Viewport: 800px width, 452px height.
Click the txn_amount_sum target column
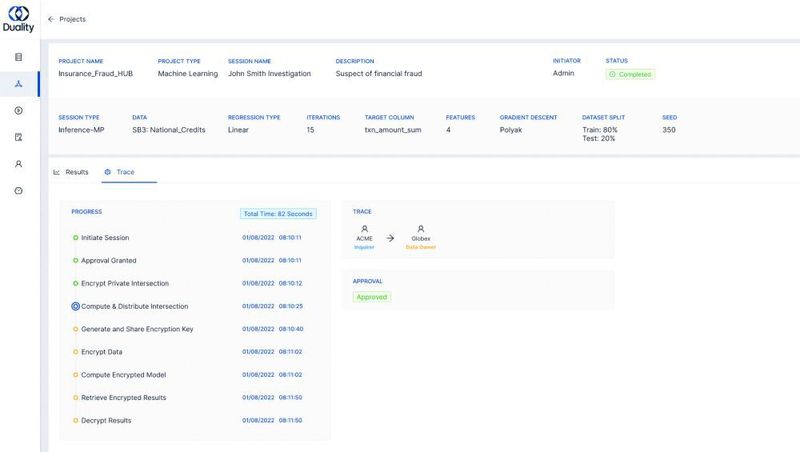[x=393, y=130]
